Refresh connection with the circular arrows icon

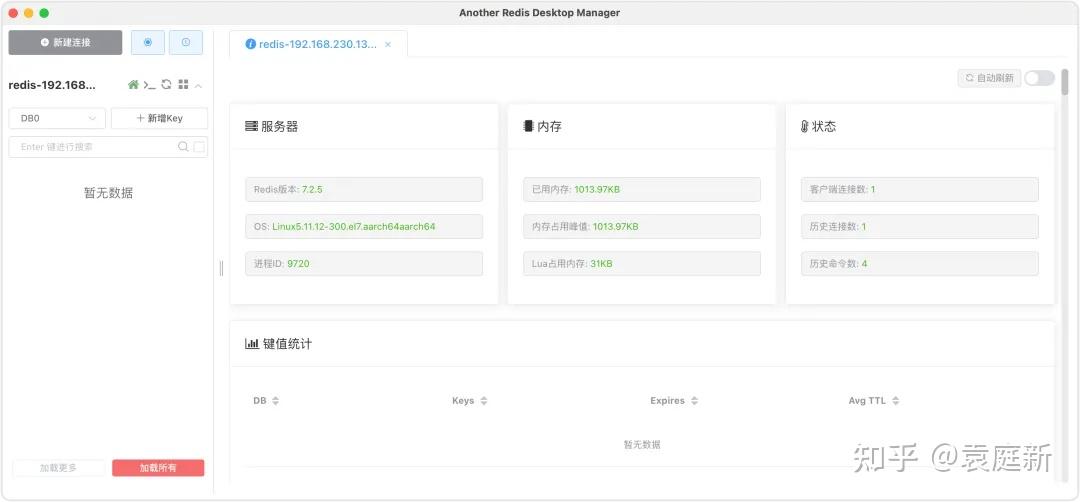pos(166,85)
